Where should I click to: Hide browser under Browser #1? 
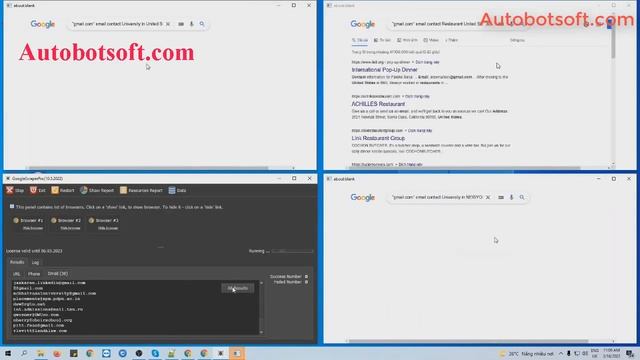33,228
